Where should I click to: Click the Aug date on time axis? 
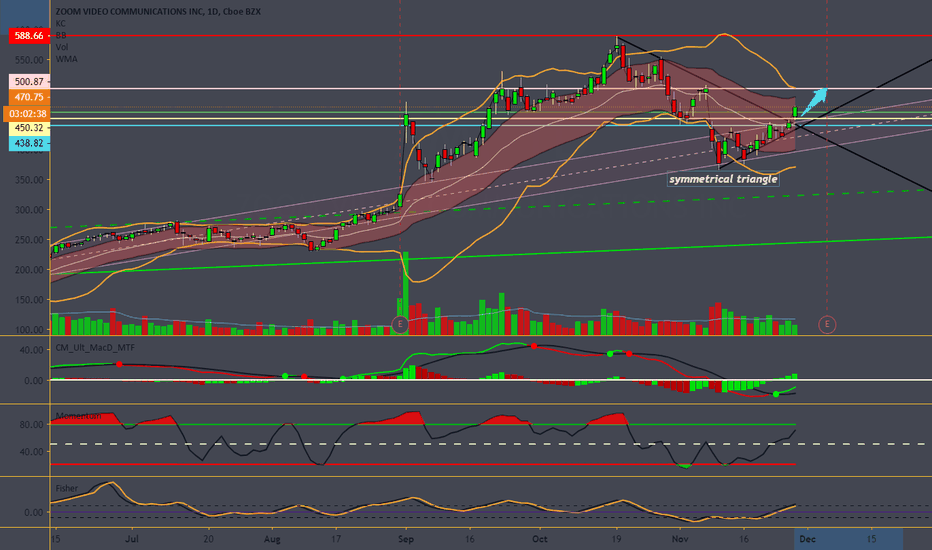click(272, 539)
